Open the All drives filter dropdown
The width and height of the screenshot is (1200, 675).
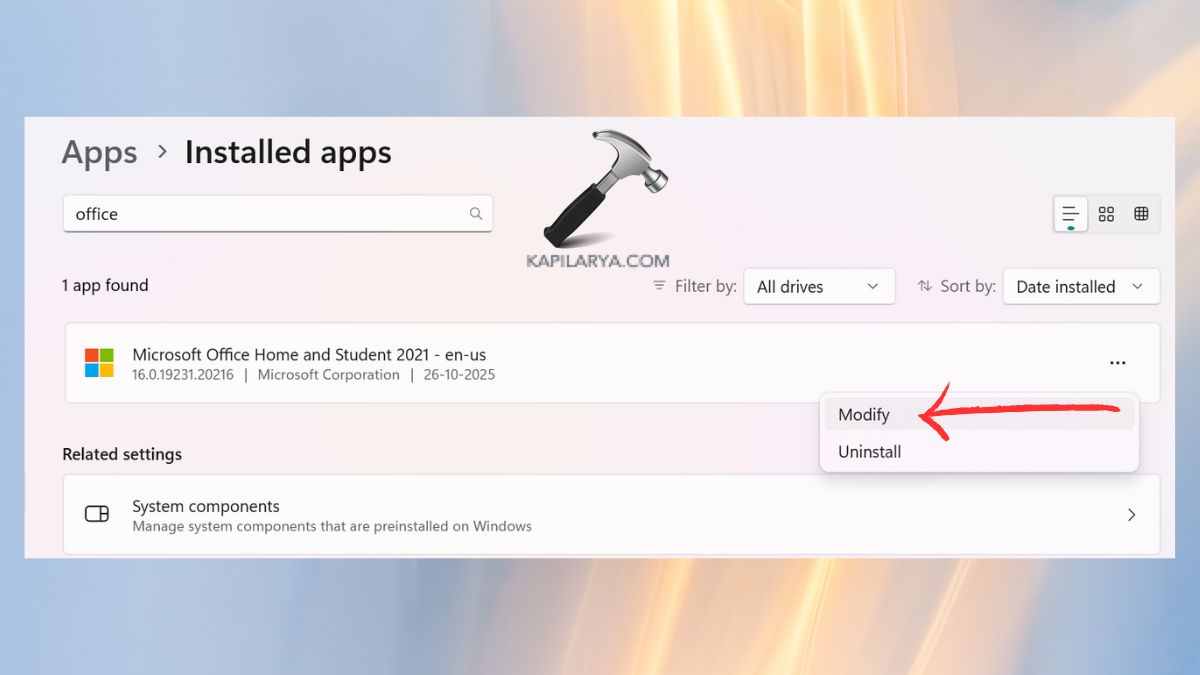[x=819, y=287]
